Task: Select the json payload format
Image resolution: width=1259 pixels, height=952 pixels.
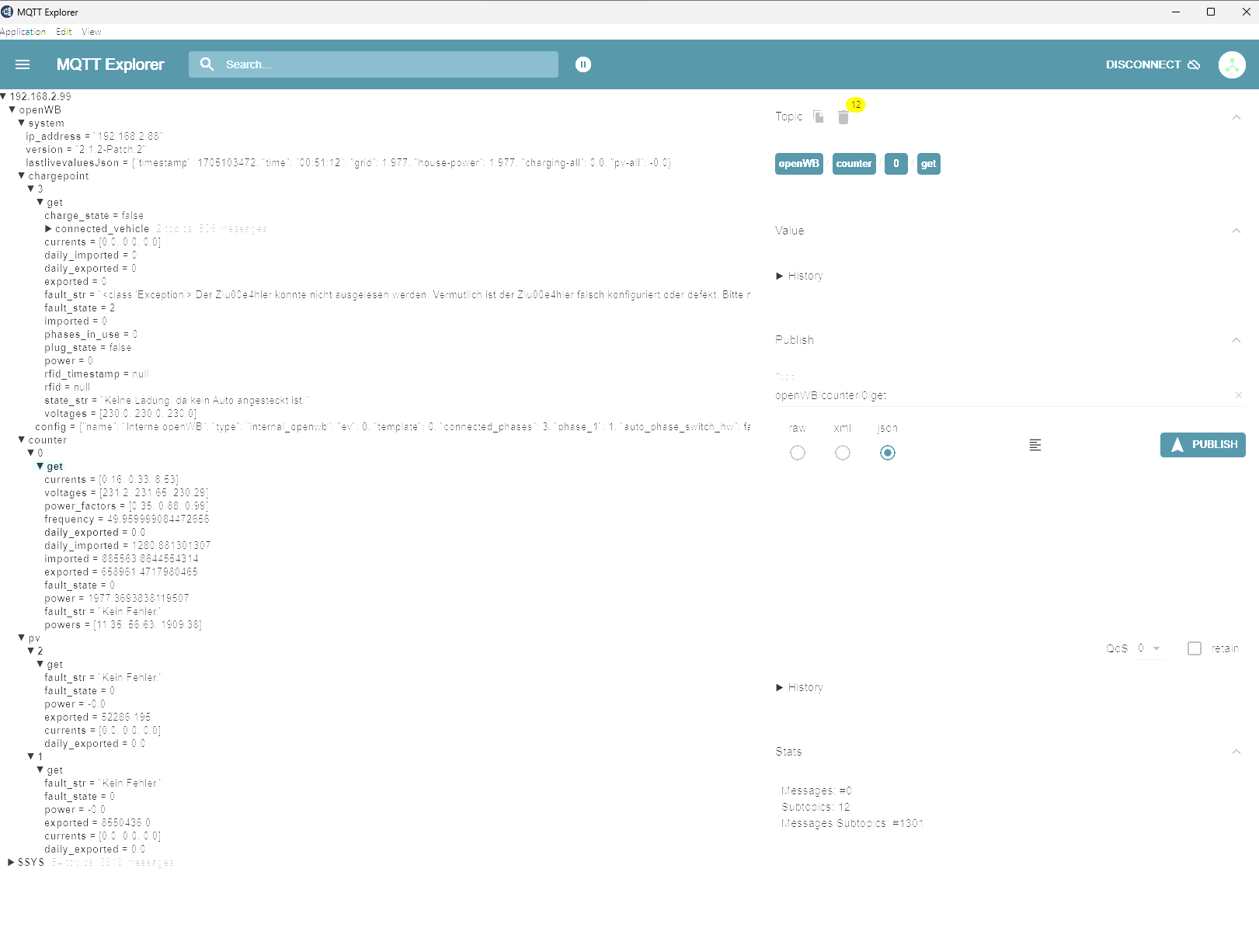Action: click(x=888, y=453)
